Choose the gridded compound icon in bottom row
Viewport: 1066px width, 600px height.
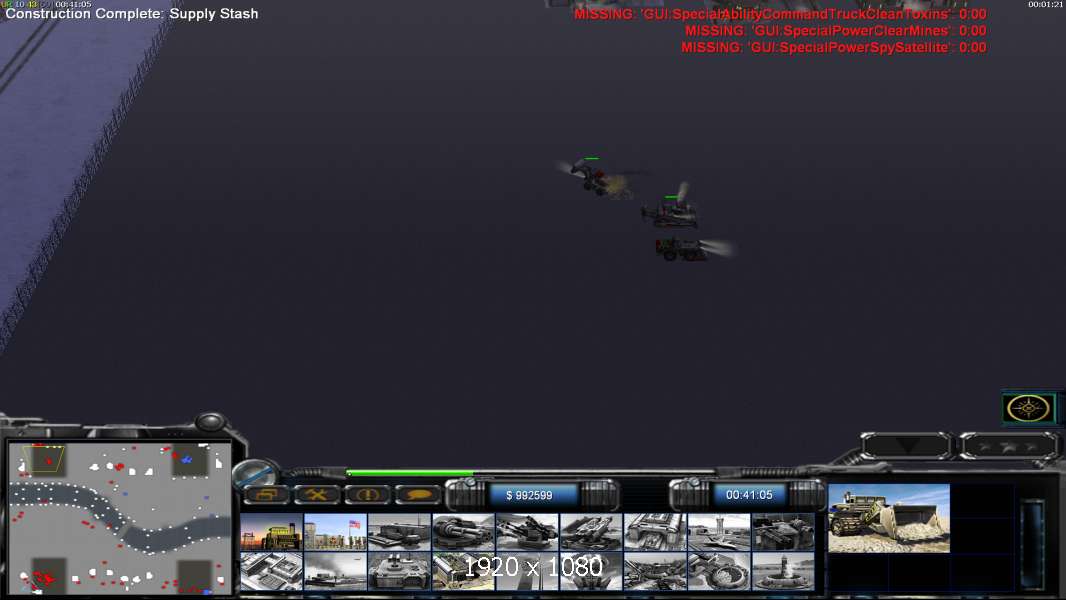point(271,571)
